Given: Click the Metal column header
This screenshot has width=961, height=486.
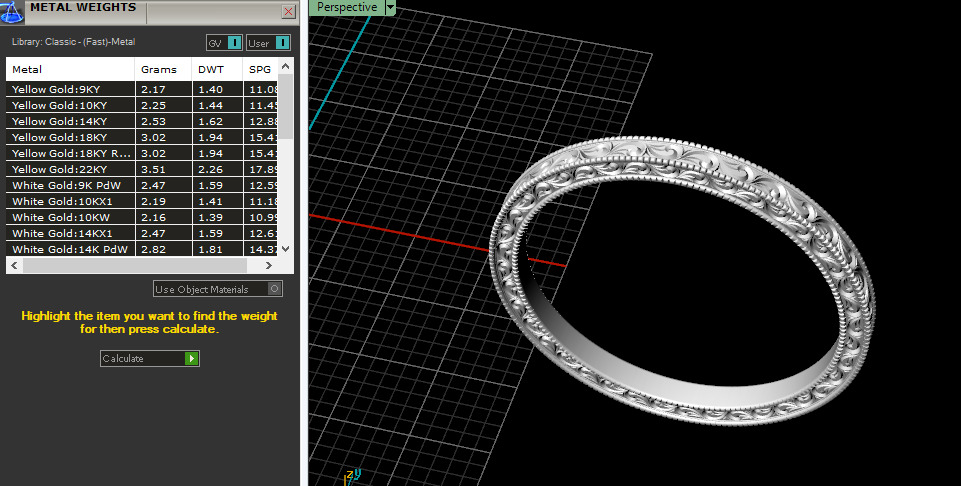Looking at the screenshot, I should point(70,69).
